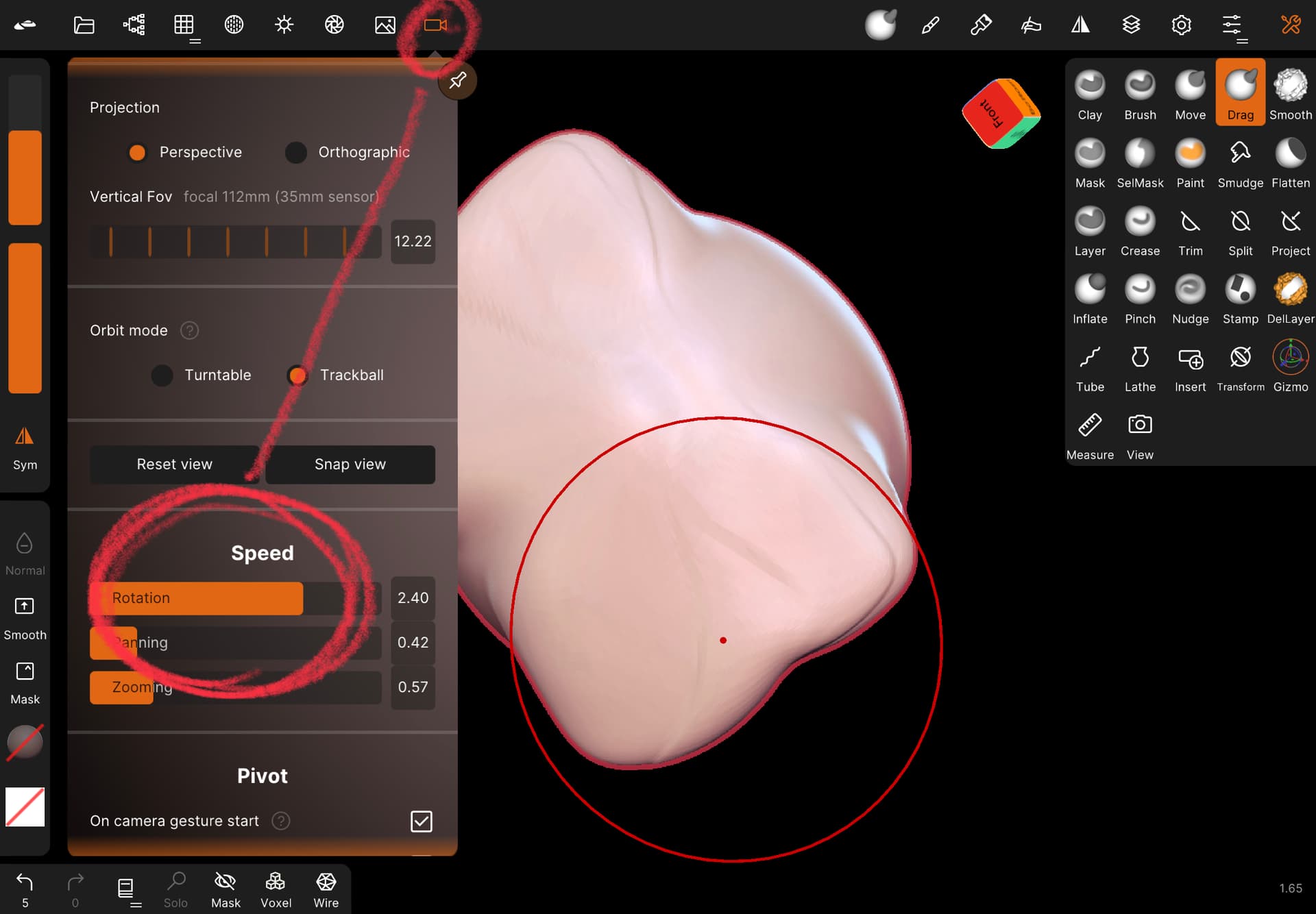Open the lighting sun menu

(x=284, y=25)
